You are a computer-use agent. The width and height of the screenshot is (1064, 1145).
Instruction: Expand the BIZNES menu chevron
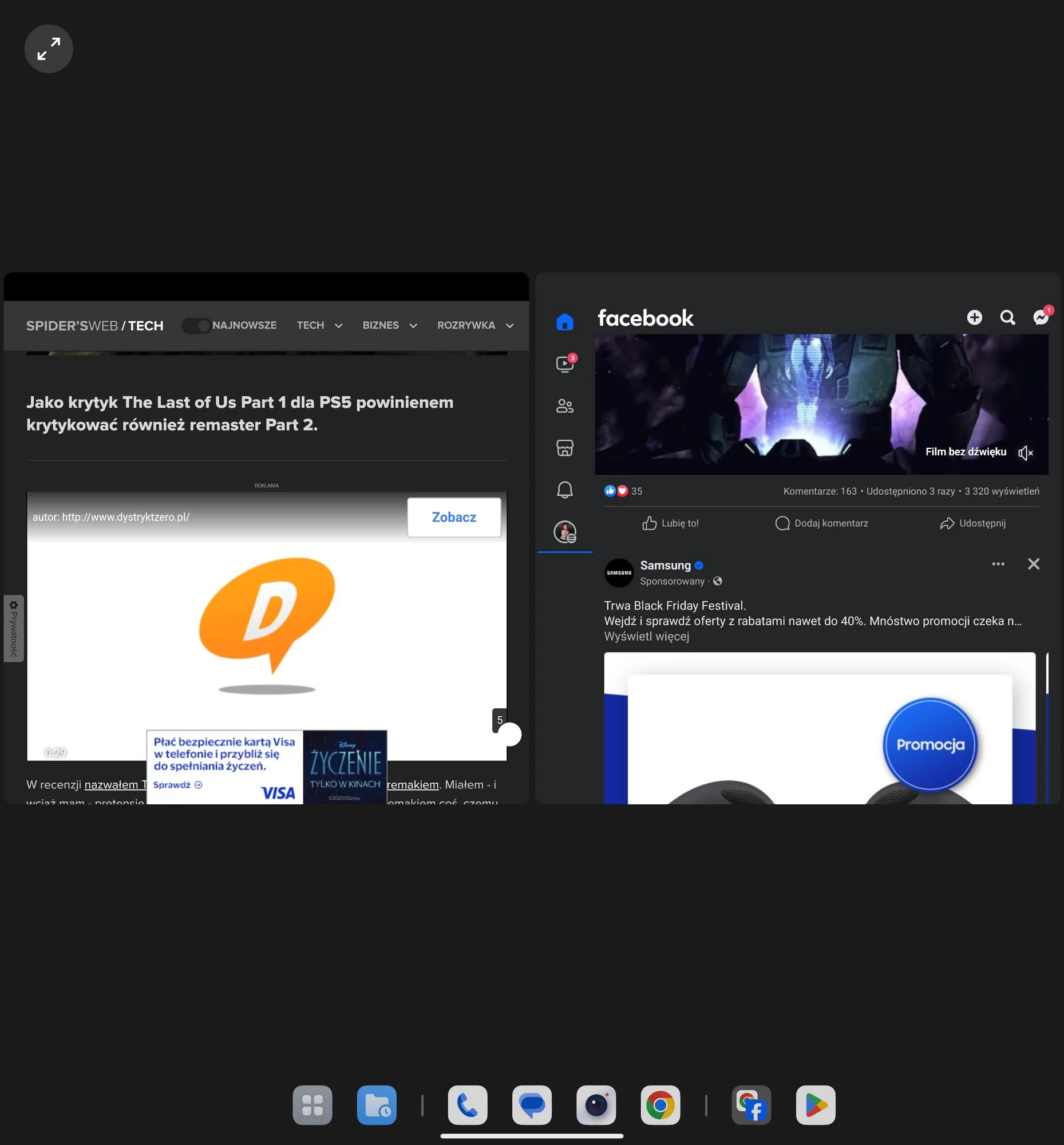click(413, 326)
